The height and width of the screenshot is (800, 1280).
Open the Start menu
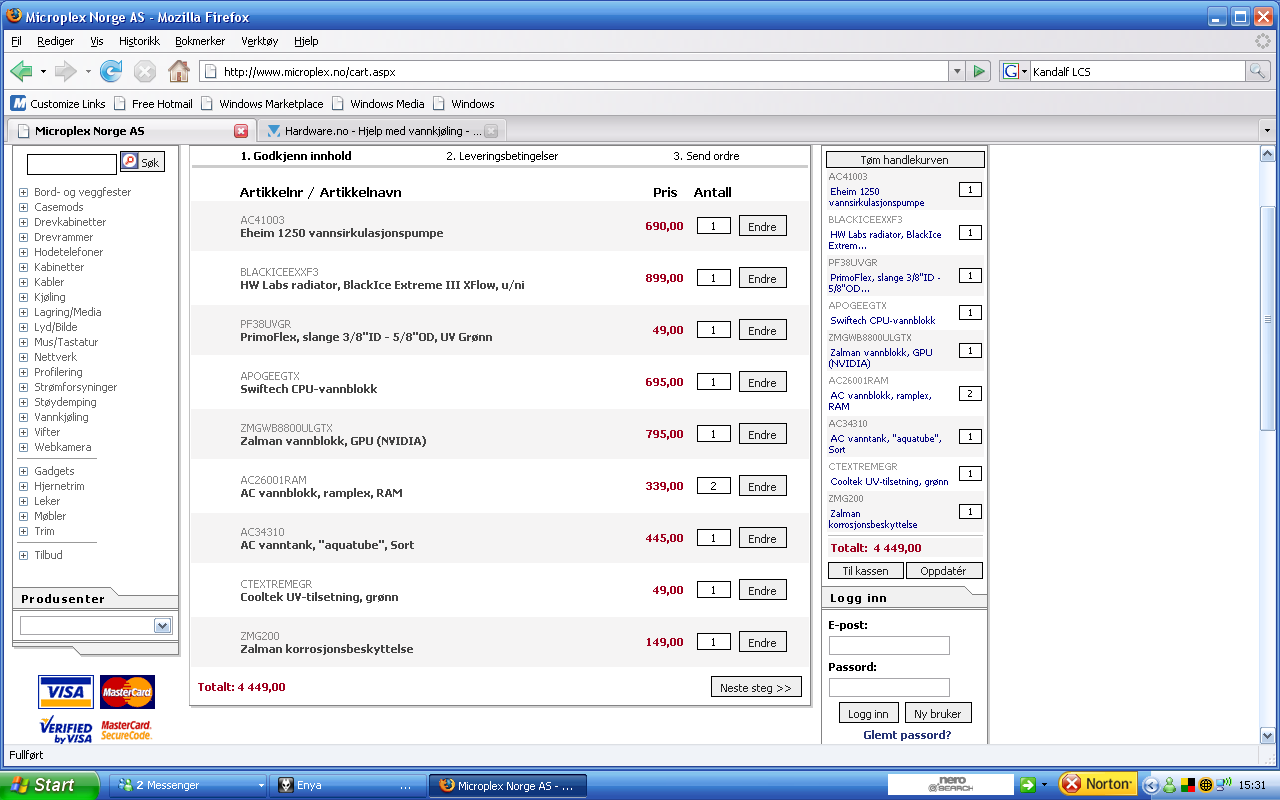click(x=49, y=785)
